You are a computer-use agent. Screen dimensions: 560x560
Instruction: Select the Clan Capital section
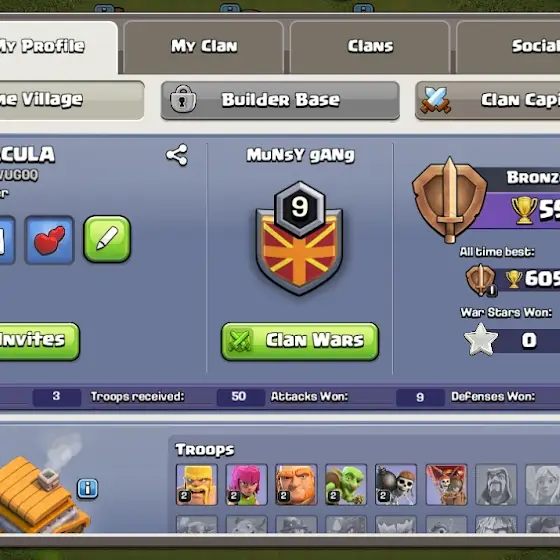(488, 100)
